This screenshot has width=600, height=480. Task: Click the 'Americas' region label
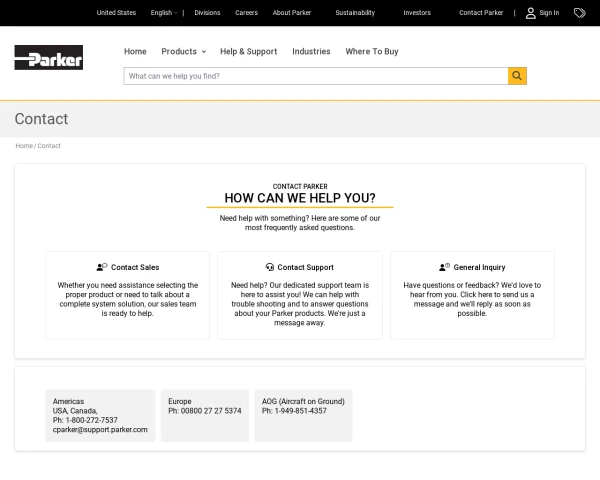pos(68,401)
